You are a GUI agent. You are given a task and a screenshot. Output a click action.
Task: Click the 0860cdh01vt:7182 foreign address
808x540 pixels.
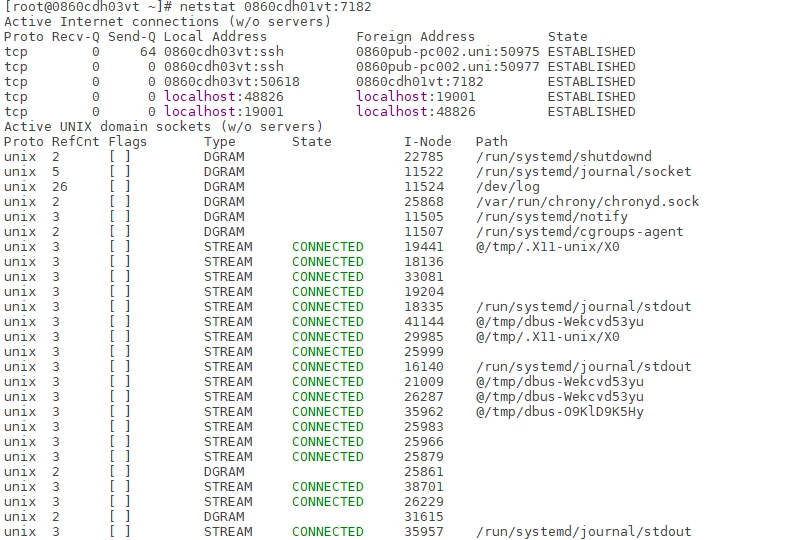click(x=419, y=81)
